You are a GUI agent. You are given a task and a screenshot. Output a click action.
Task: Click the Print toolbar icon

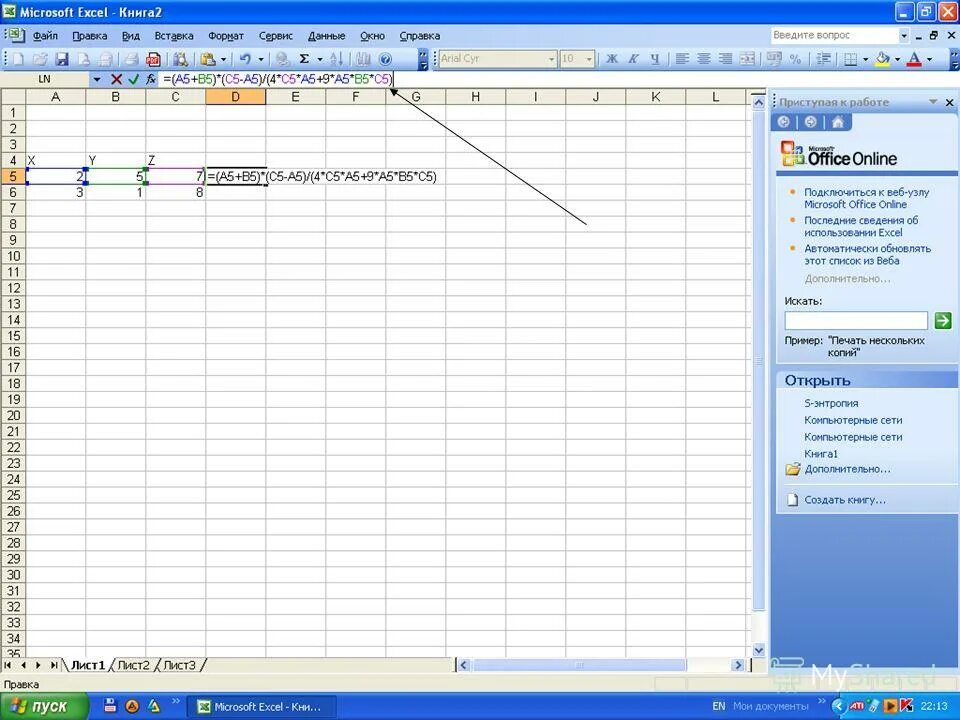[131, 59]
